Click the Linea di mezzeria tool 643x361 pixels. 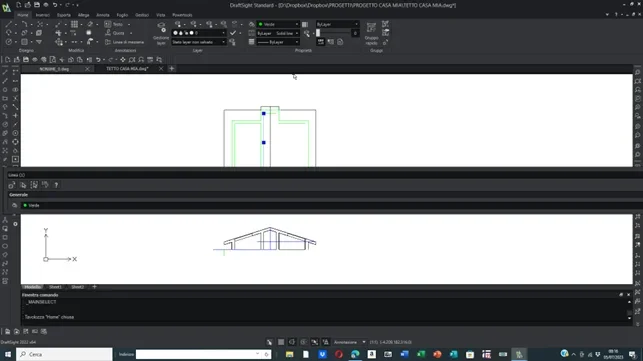(124, 42)
